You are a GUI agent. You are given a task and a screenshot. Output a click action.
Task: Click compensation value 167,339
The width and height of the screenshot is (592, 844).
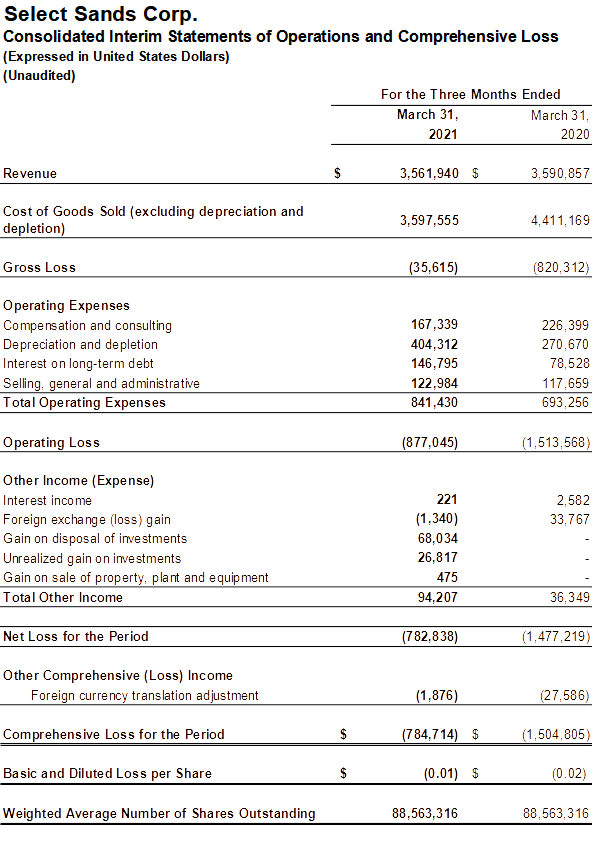pyautogui.click(x=434, y=325)
